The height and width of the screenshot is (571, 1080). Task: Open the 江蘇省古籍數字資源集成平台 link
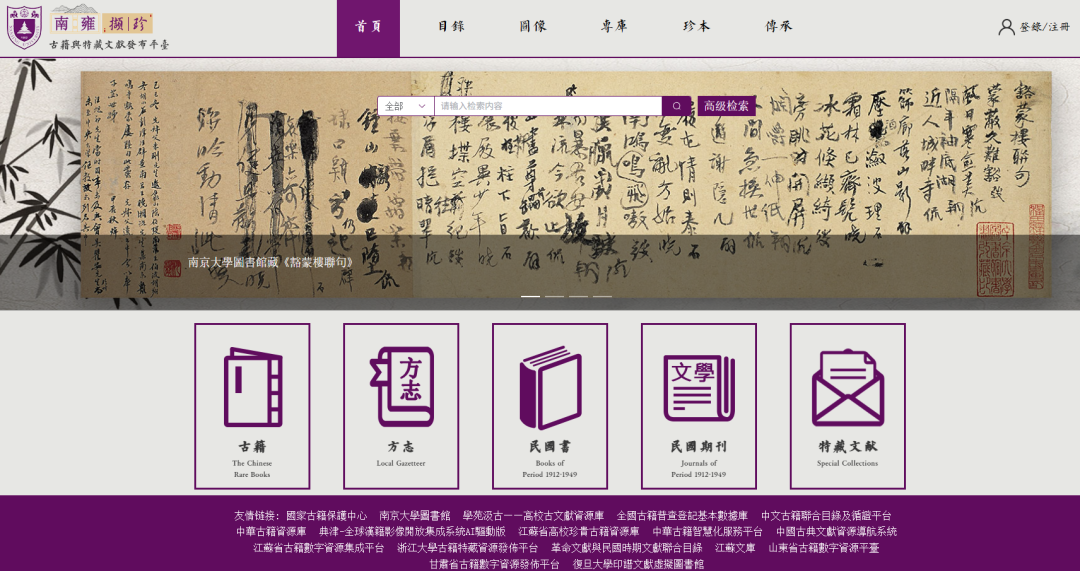pyautogui.click(x=318, y=548)
